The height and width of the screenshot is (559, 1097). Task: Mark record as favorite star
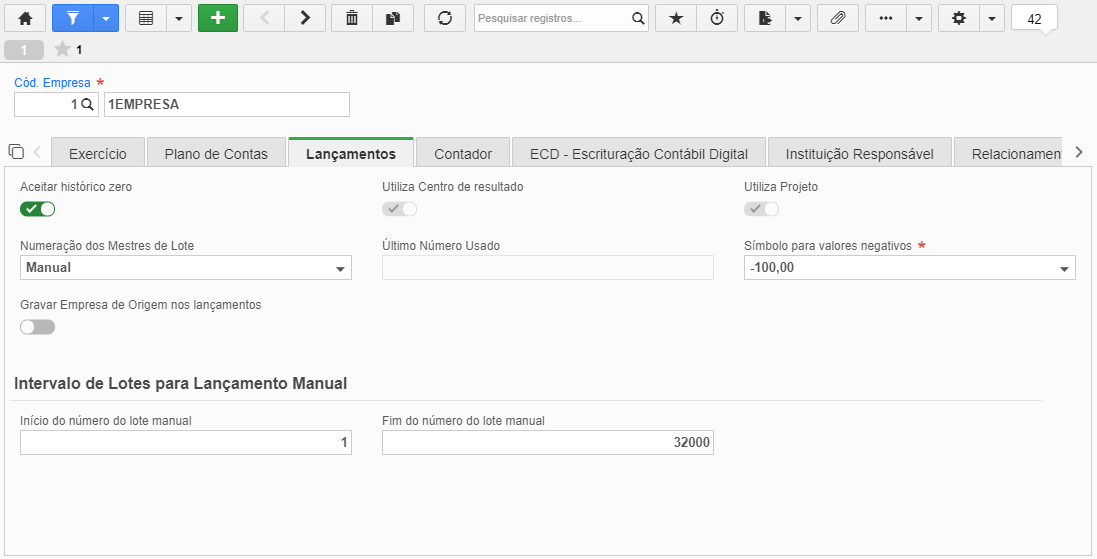676,18
